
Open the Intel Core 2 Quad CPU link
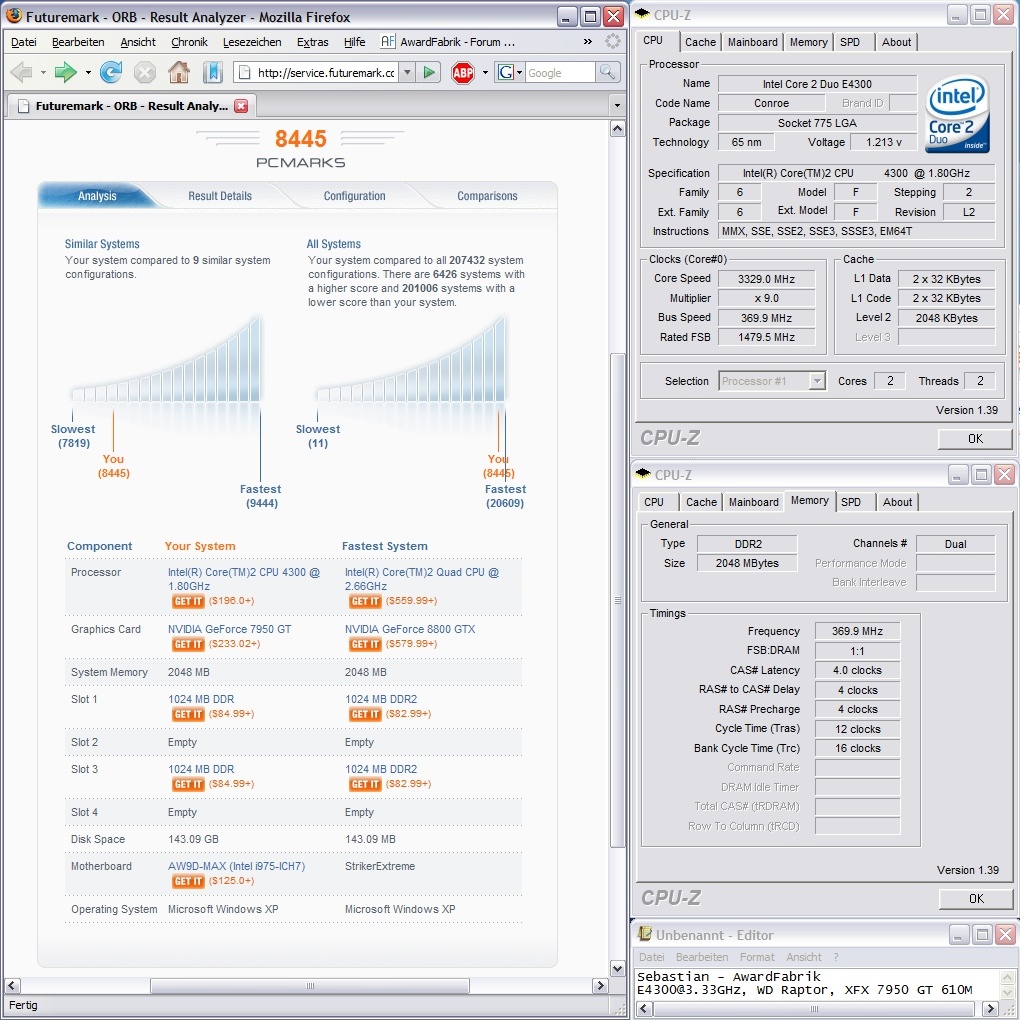click(422, 579)
